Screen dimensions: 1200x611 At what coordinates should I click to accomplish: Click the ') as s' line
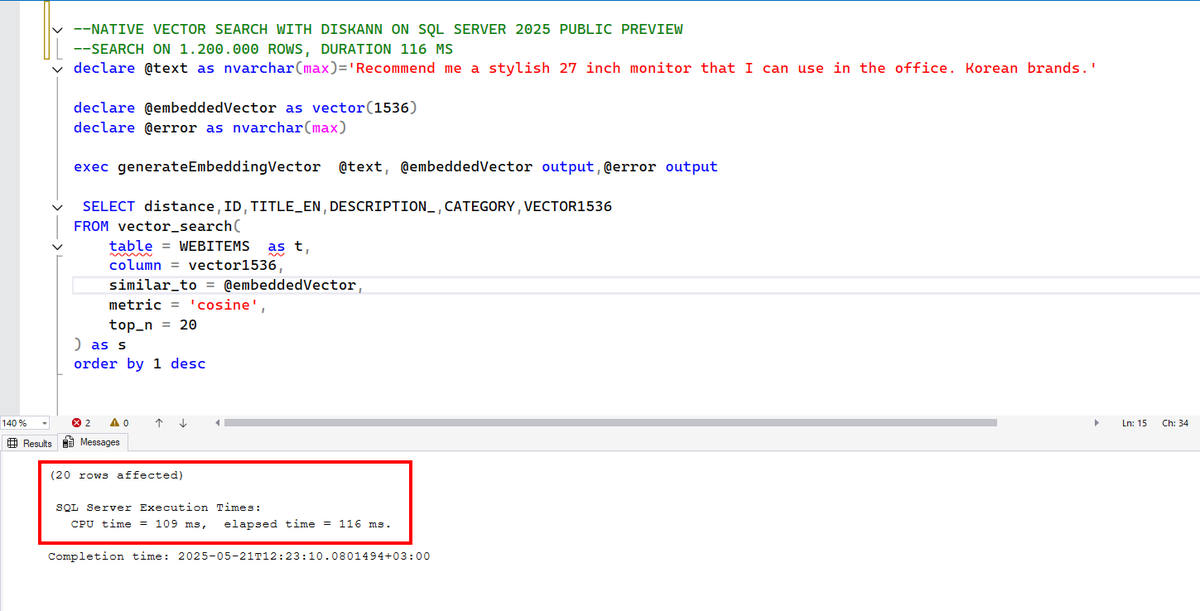coord(100,344)
